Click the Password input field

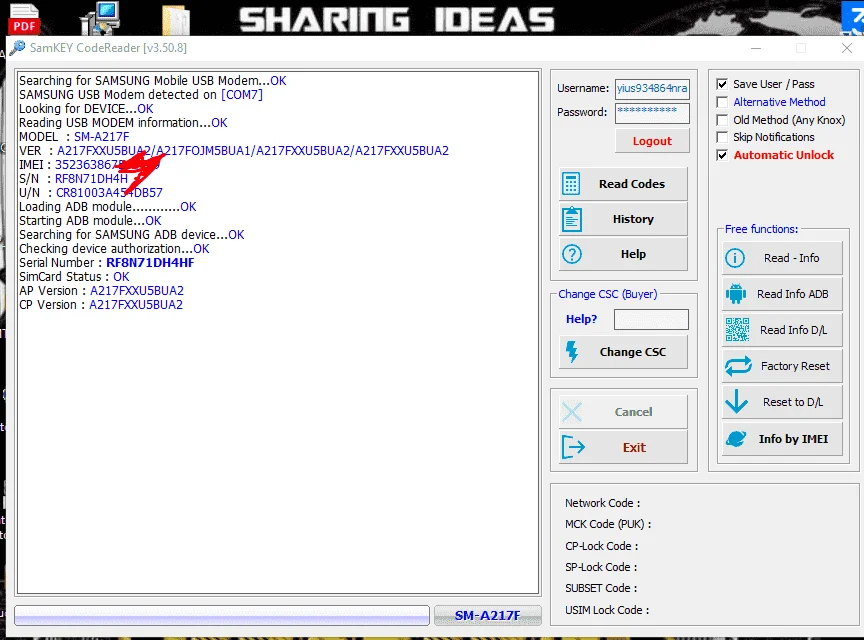tap(652, 113)
